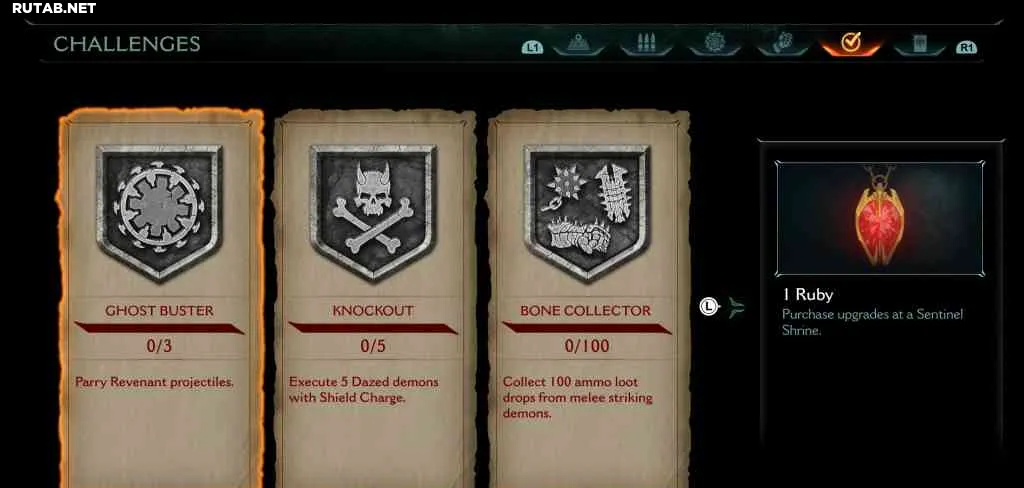
Task: Select the map tab icon
Action: point(579,43)
